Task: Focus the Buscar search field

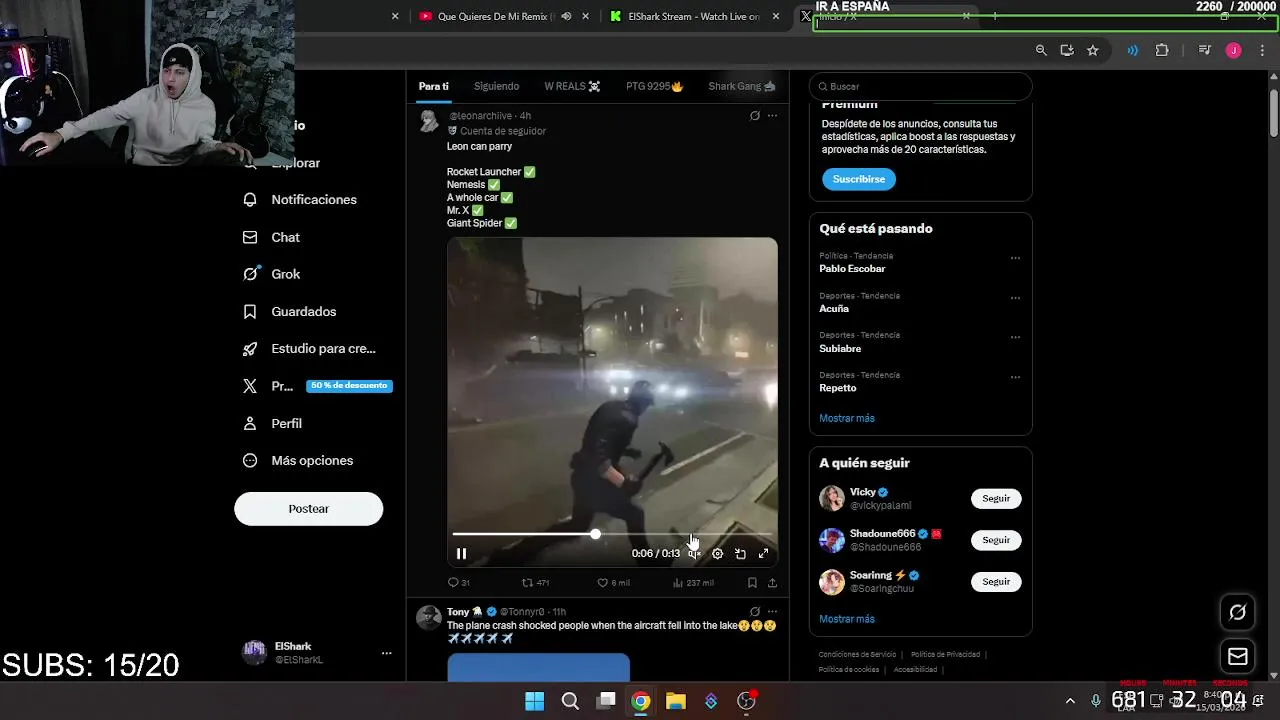Action: (920, 86)
